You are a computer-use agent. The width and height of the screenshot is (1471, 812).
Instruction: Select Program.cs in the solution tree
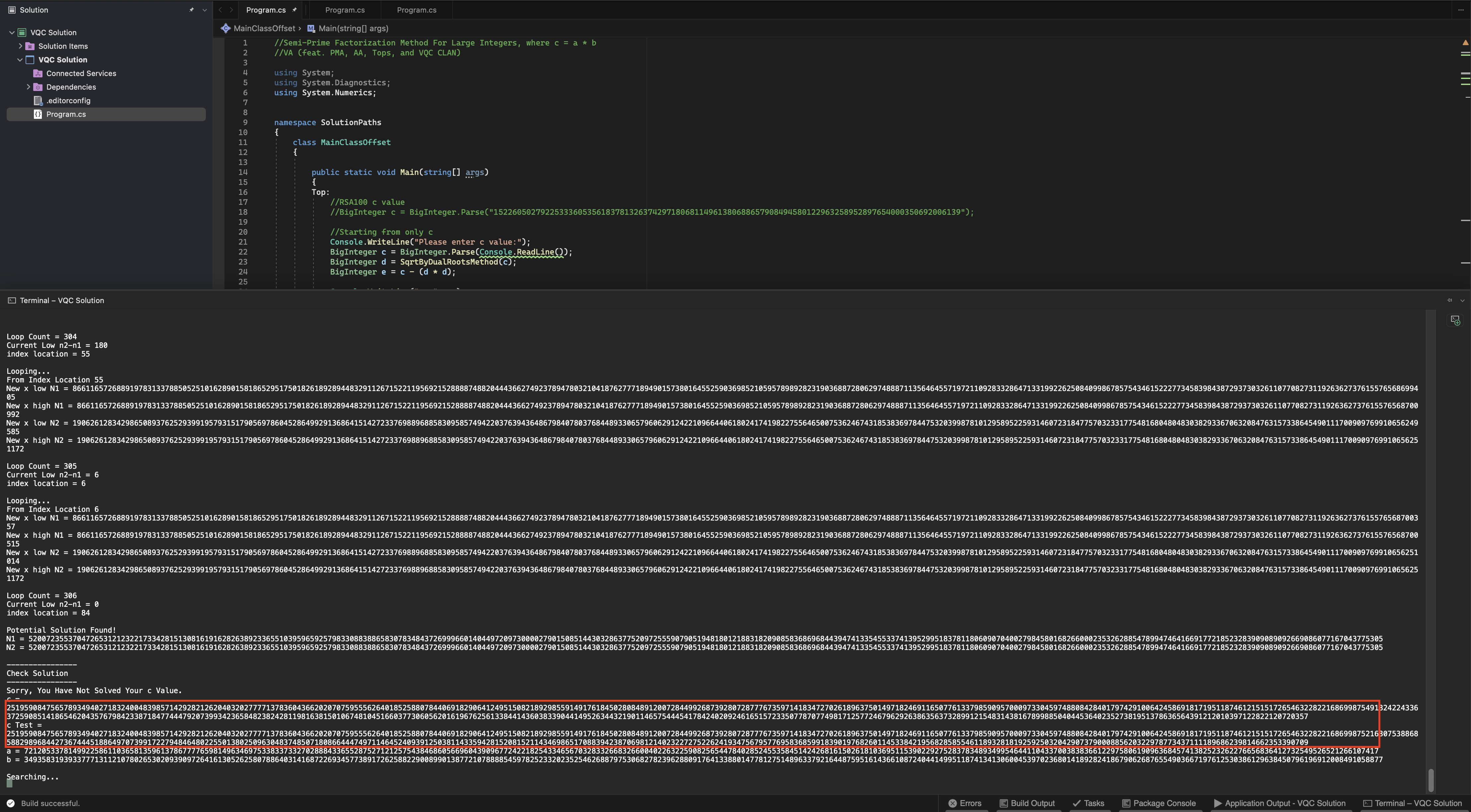pos(106,114)
